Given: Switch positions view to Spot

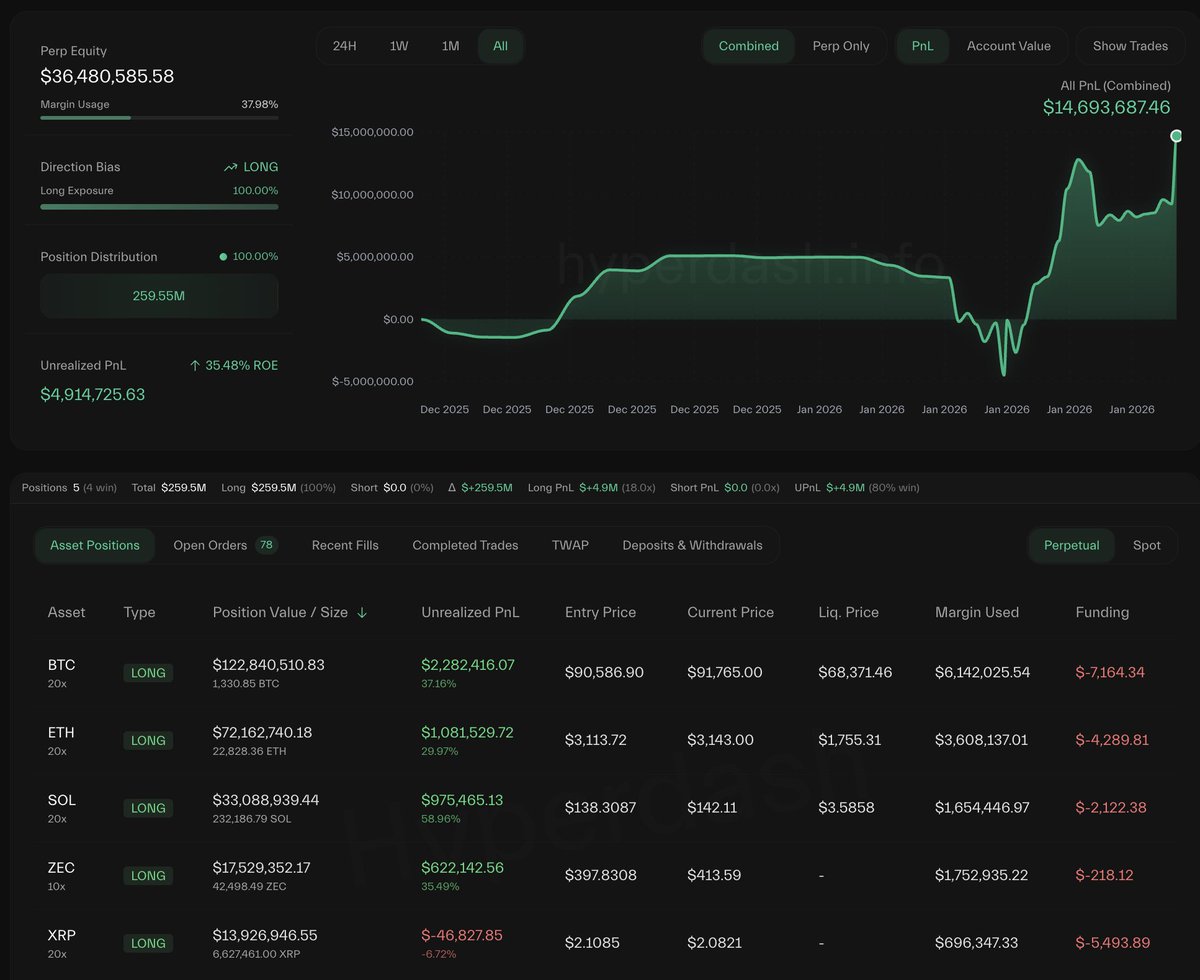Looking at the screenshot, I should [1146, 545].
